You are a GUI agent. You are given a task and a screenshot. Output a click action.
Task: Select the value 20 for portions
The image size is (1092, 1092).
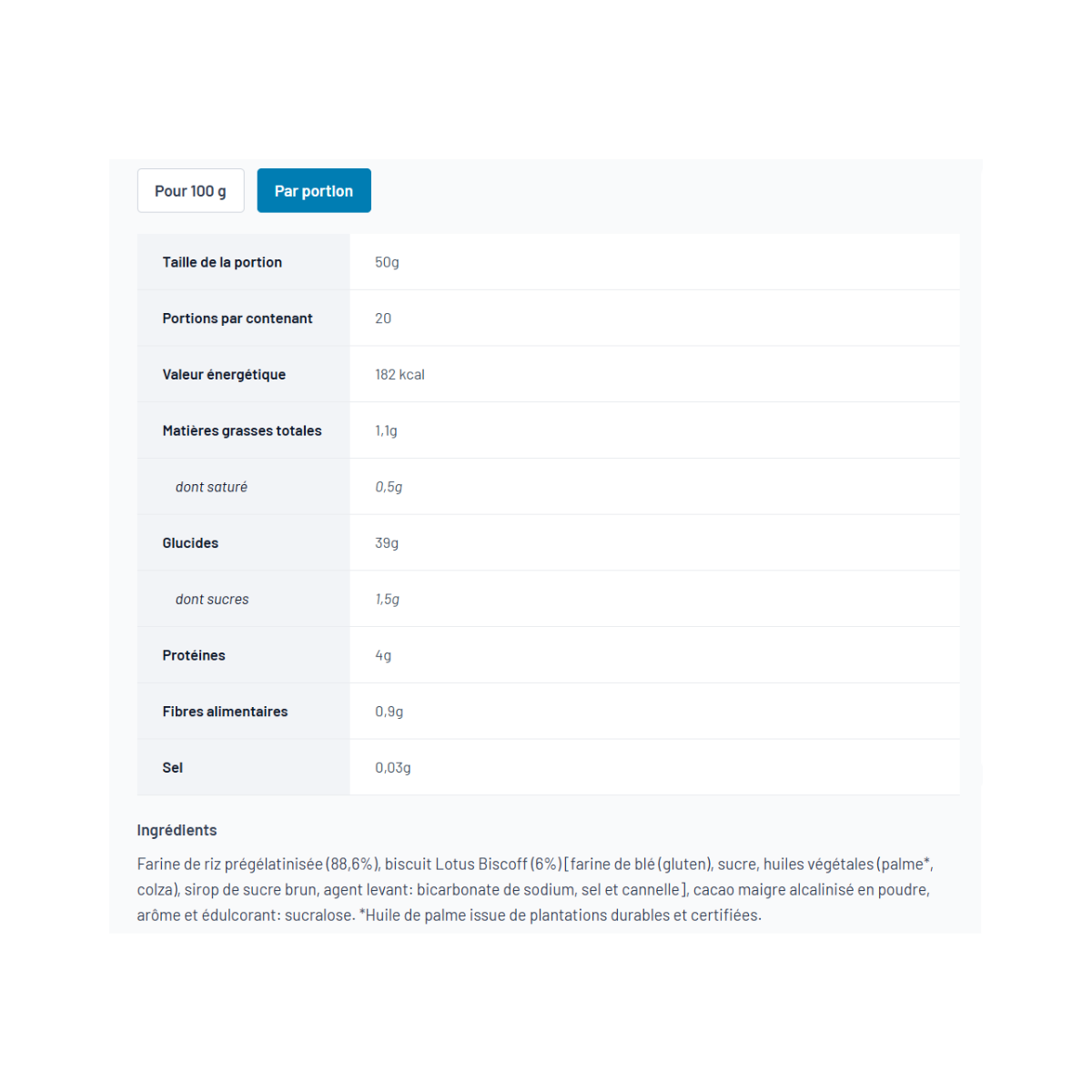click(x=383, y=318)
